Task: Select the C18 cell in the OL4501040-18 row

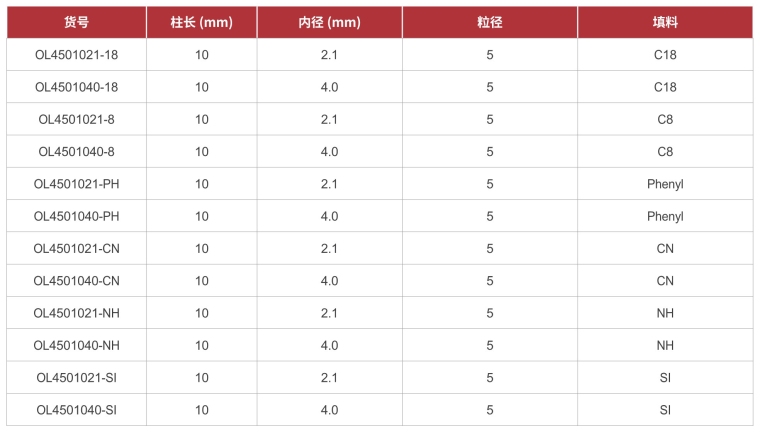Action: coord(665,87)
